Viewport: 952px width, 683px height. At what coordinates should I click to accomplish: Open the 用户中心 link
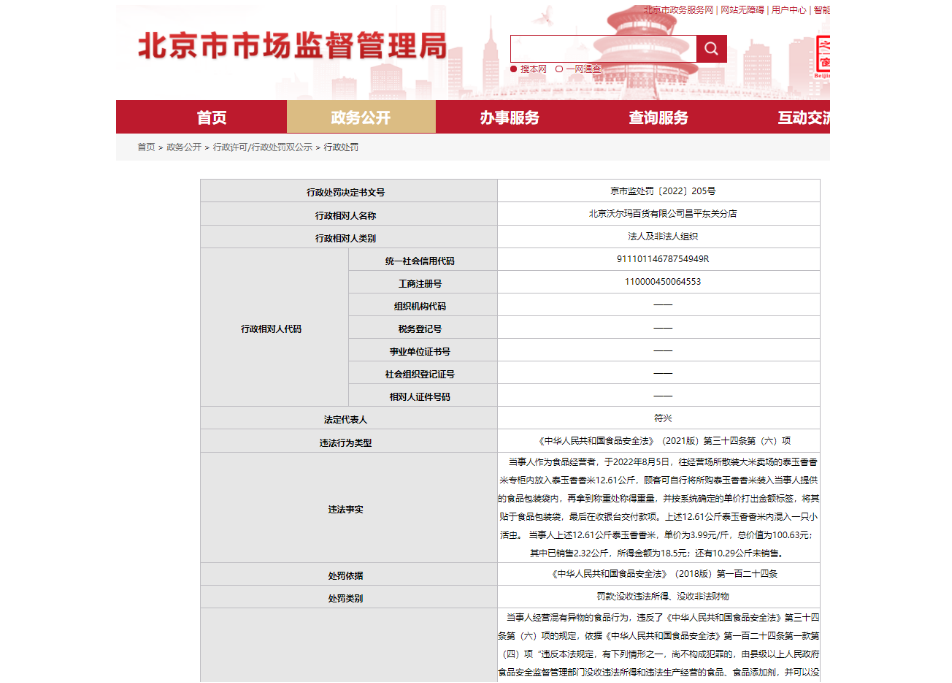(789, 9)
